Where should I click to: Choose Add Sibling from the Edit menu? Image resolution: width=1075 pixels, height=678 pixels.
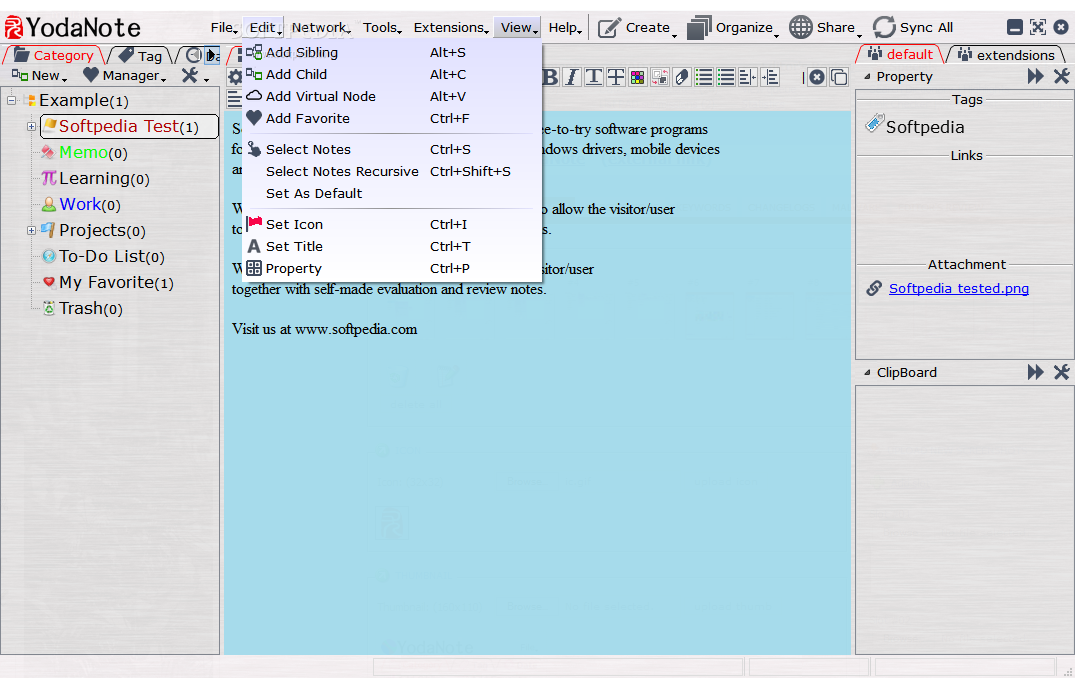(x=391, y=52)
